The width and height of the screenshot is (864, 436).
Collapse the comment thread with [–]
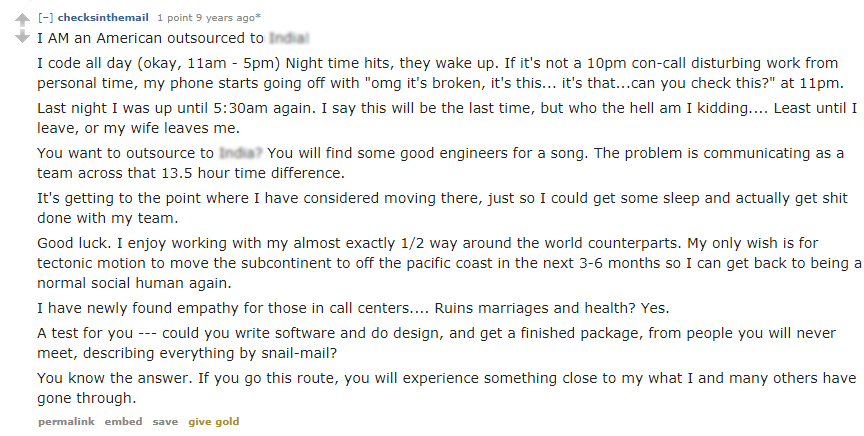45,17
